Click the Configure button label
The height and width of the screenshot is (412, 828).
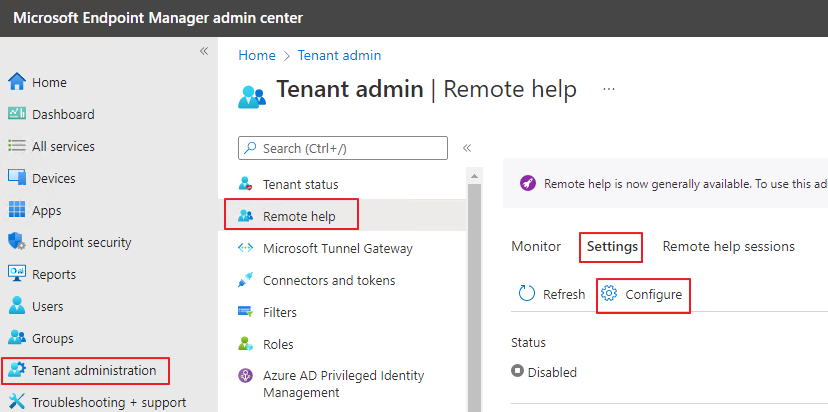click(654, 294)
